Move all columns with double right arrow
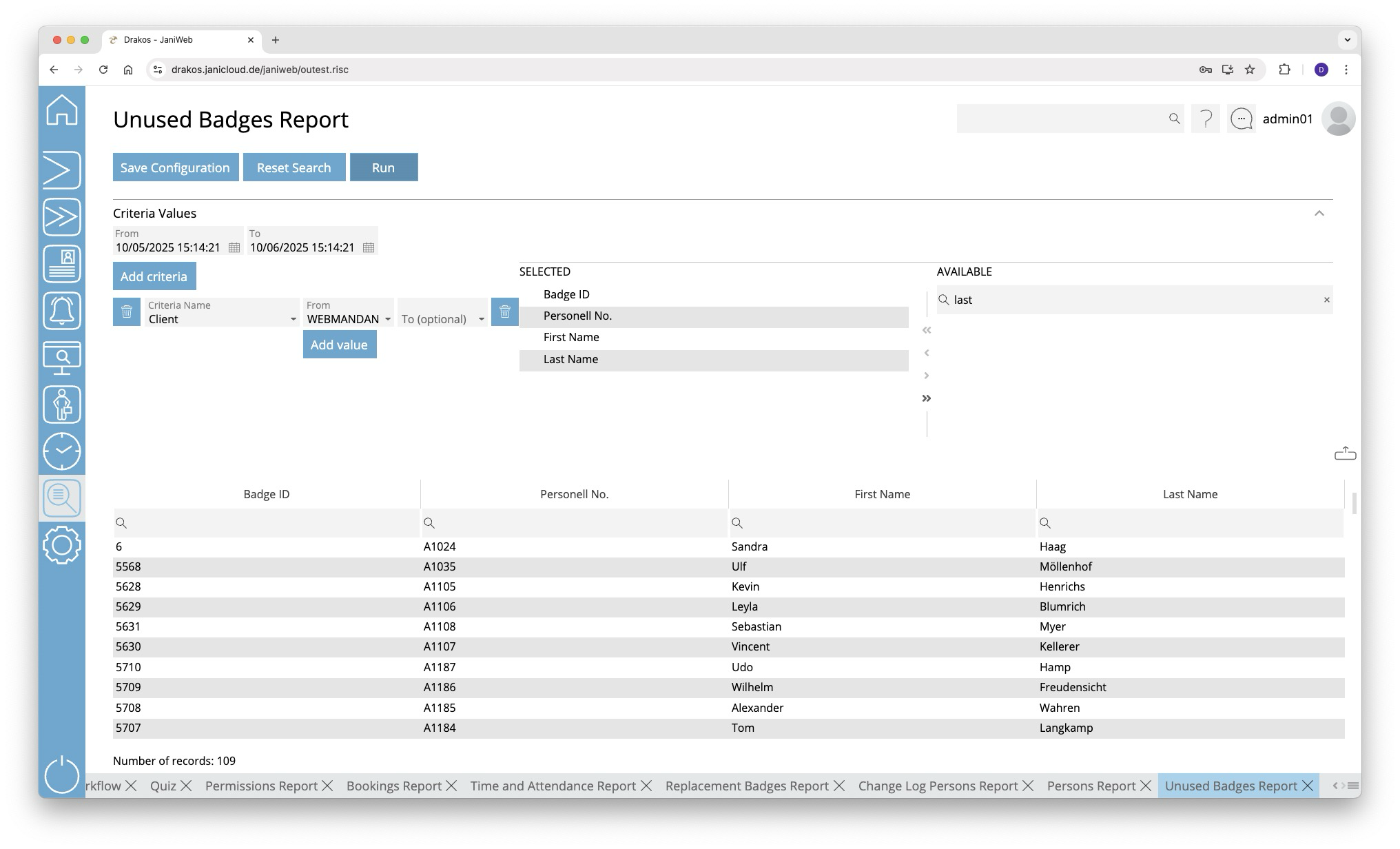 927,398
